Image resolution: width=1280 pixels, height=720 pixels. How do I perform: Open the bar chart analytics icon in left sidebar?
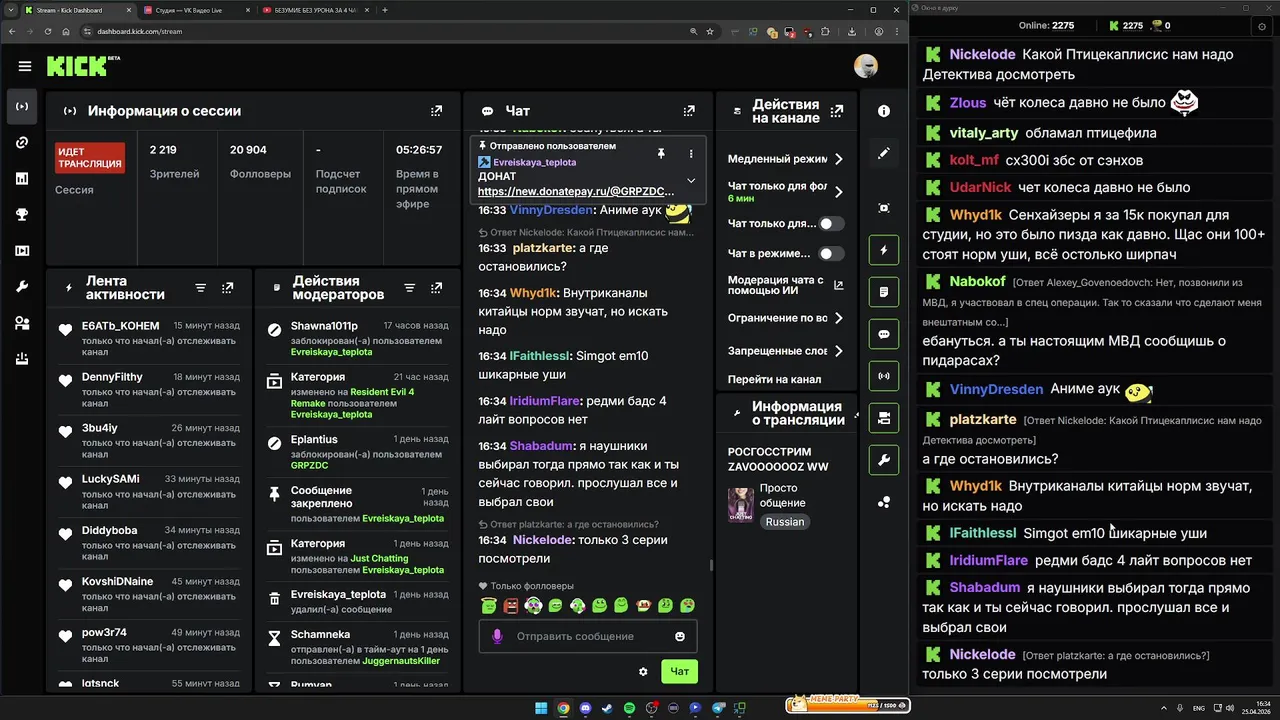pos(22,179)
